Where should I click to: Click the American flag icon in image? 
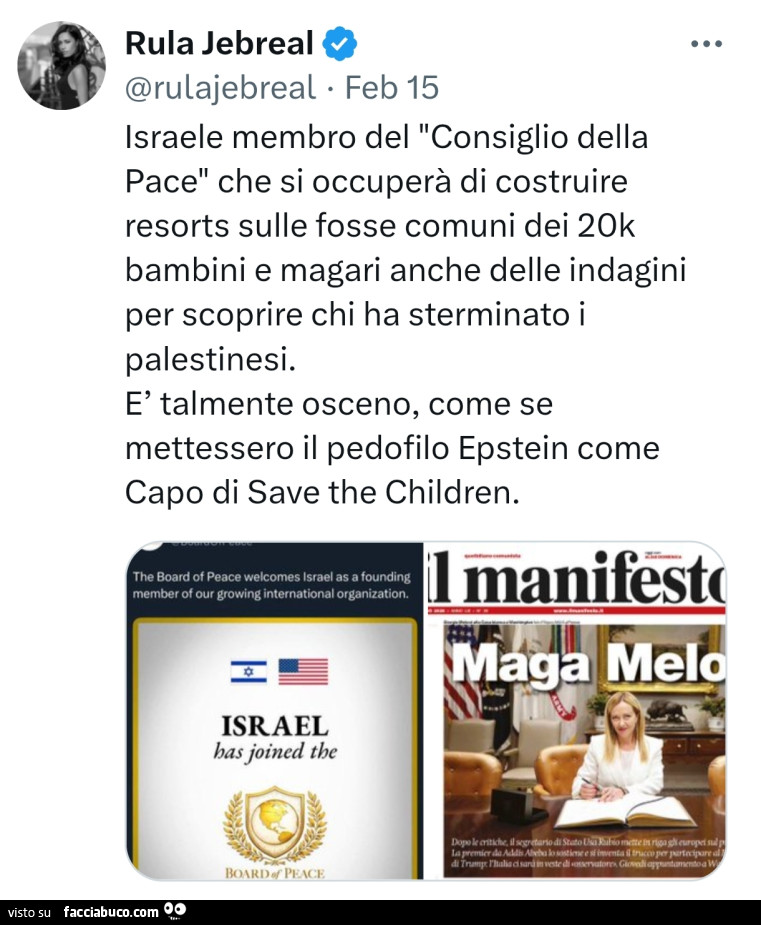coord(303,671)
